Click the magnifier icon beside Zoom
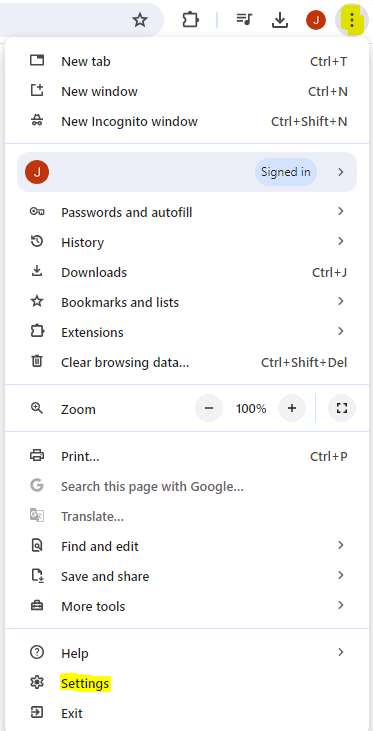The width and height of the screenshot is (373, 731). tap(37, 408)
